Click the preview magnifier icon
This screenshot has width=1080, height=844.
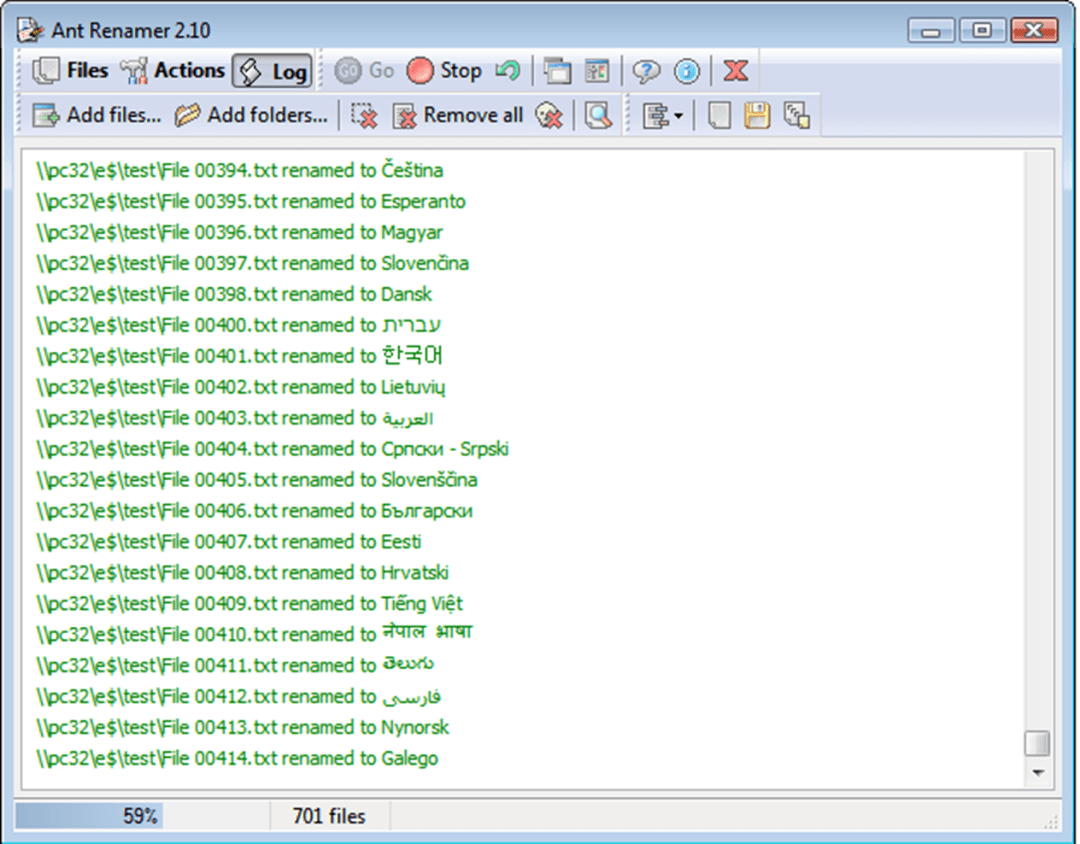pos(598,116)
